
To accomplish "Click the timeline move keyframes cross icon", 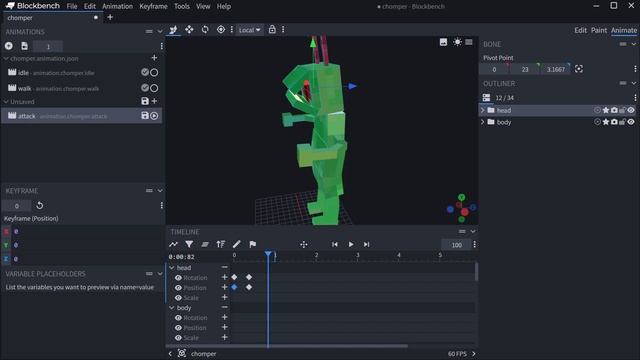I will [x=304, y=244].
